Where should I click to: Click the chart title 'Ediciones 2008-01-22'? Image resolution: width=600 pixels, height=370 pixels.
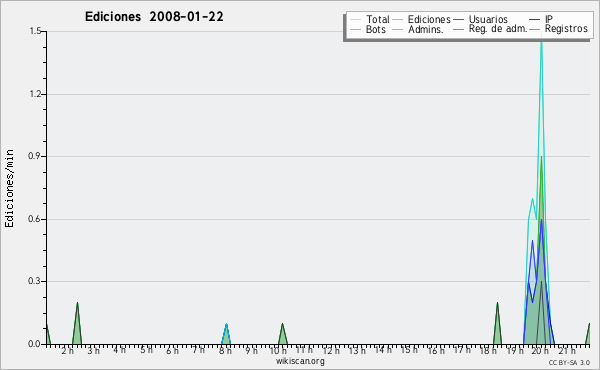(x=154, y=17)
